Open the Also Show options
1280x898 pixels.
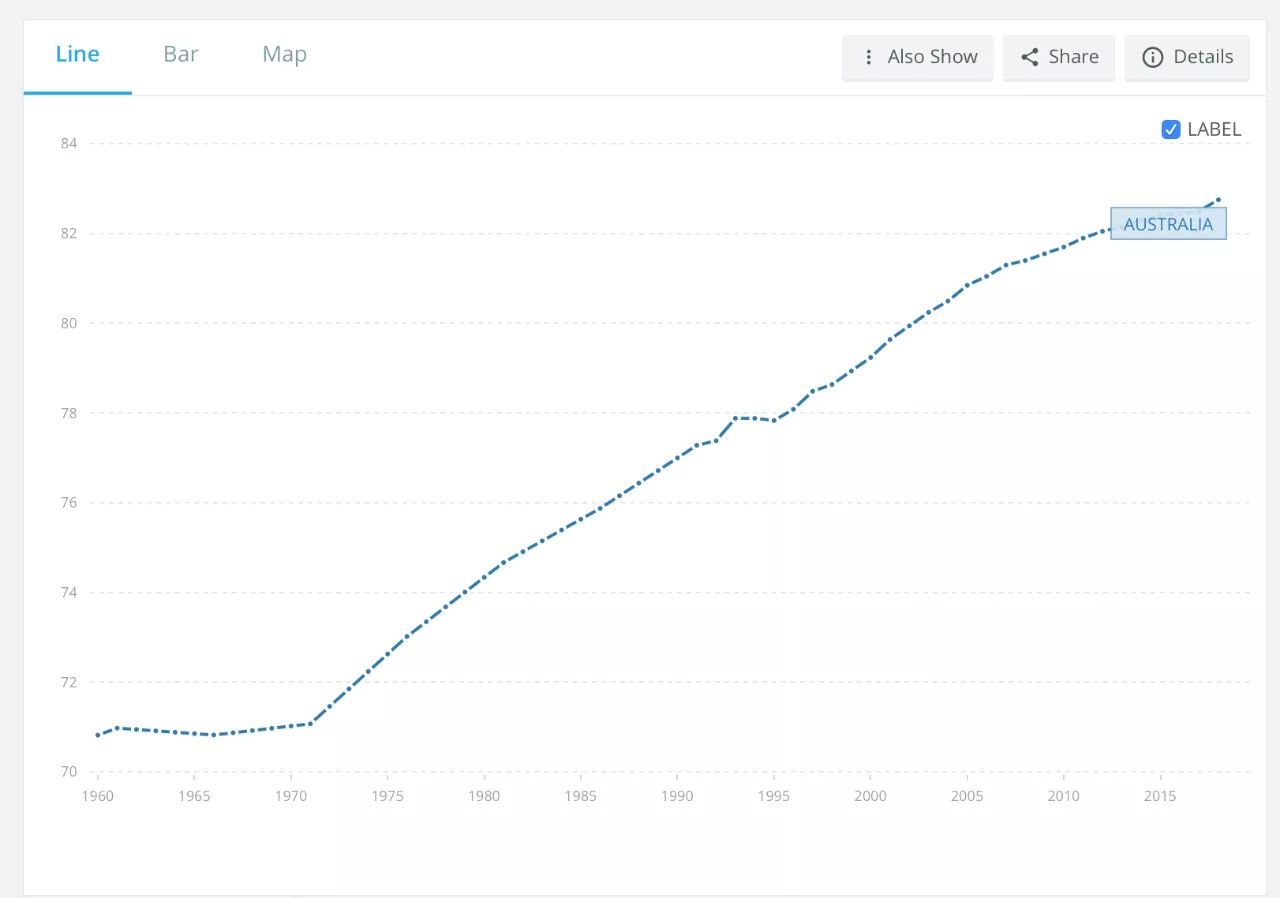[x=918, y=57]
